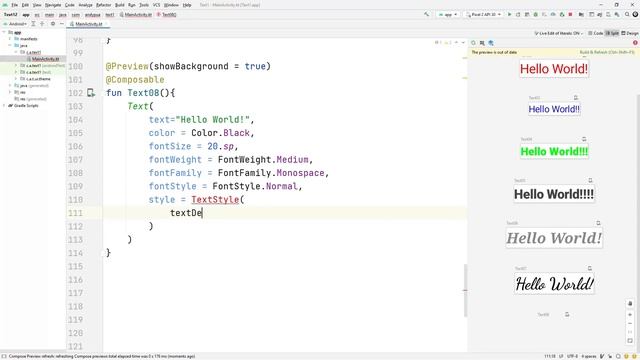This screenshot has width=640, height=360.
Task: Click the 4 spaces indent status item
Action: pyautogui.click(x=589, y=356)
